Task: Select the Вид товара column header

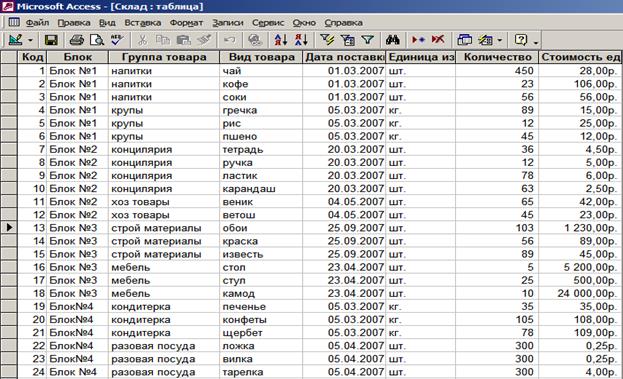Action: pyautogui.click(x=261, y=57)
